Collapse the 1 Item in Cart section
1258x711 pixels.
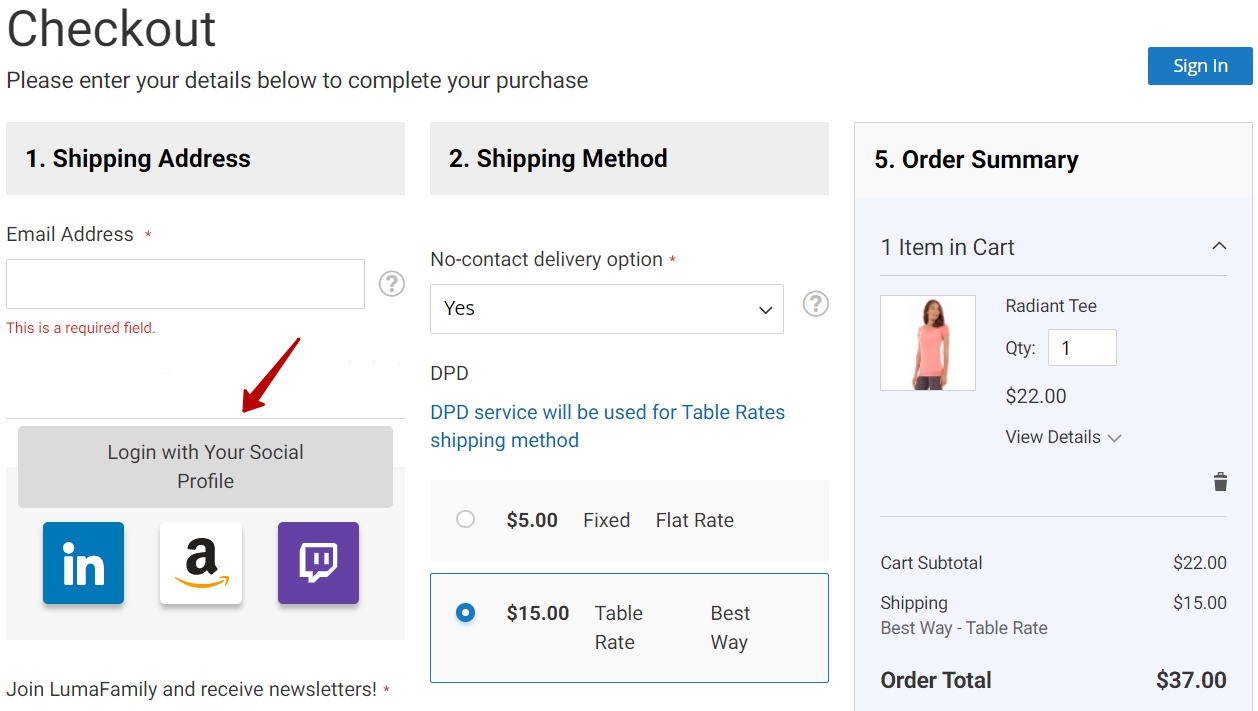1219,246
